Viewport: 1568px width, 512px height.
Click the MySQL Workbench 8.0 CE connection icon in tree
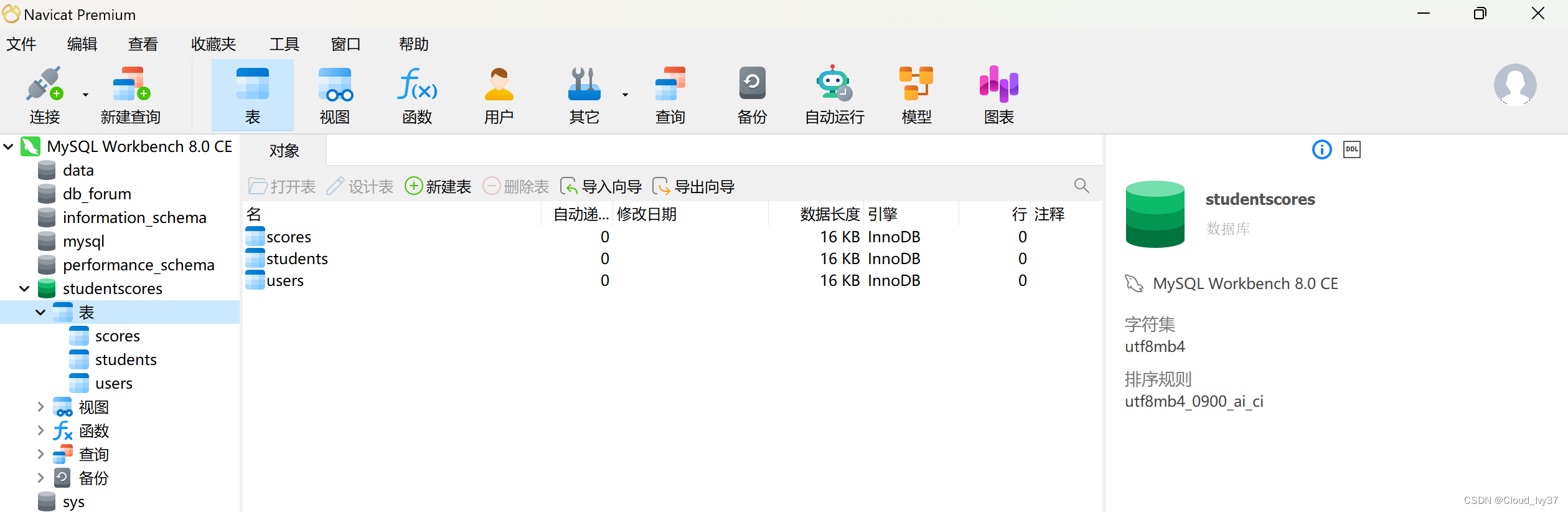tap(31, 146)
